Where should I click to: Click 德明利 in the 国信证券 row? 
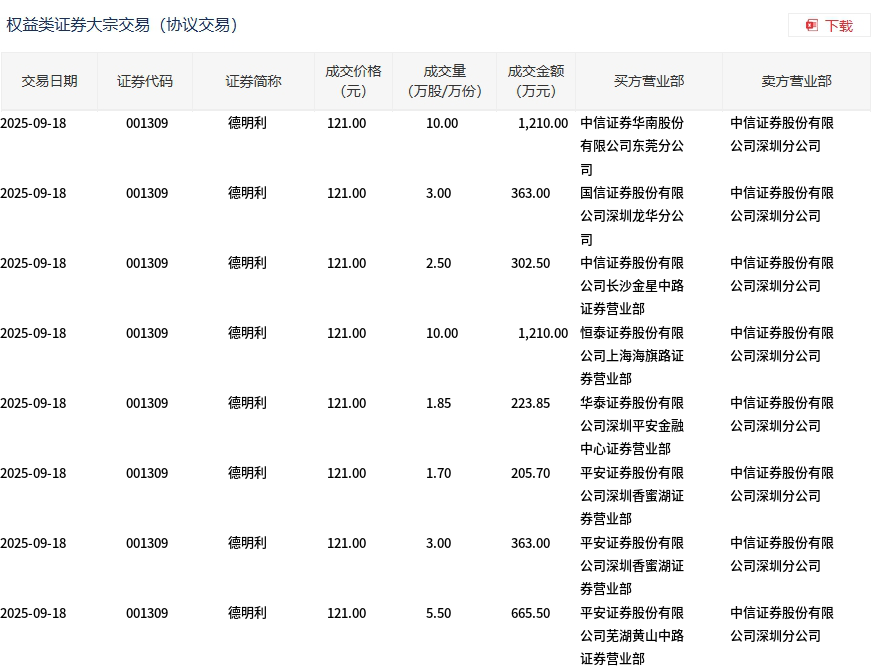pos(247,193)
